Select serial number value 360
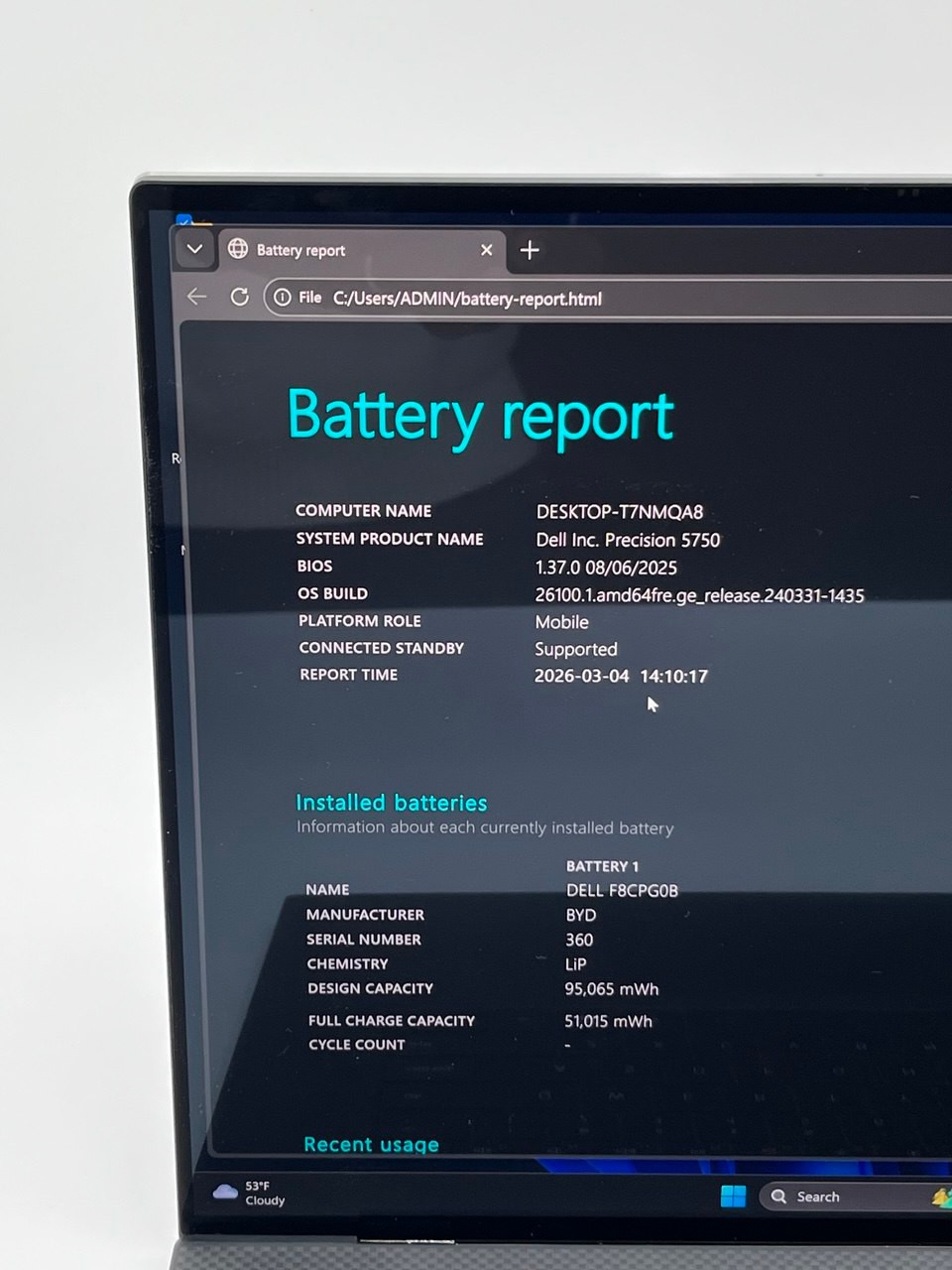This screenshot has width=952, height=1270. (579, 941)
